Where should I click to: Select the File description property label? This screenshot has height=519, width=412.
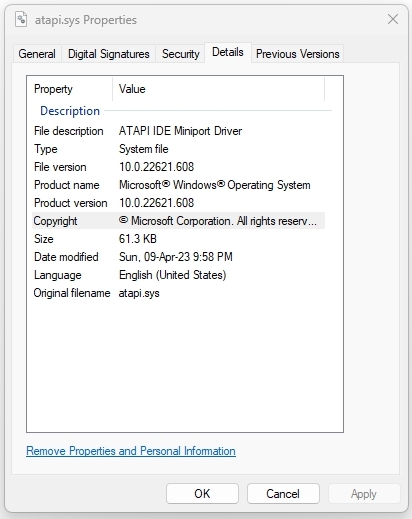(69, 131)
